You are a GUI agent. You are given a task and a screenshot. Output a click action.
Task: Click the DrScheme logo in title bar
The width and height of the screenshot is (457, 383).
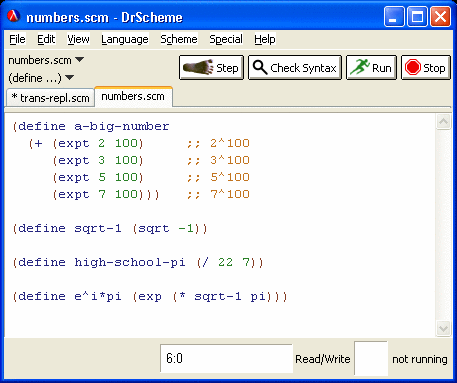pyautogui.click(x=14, y=16)
